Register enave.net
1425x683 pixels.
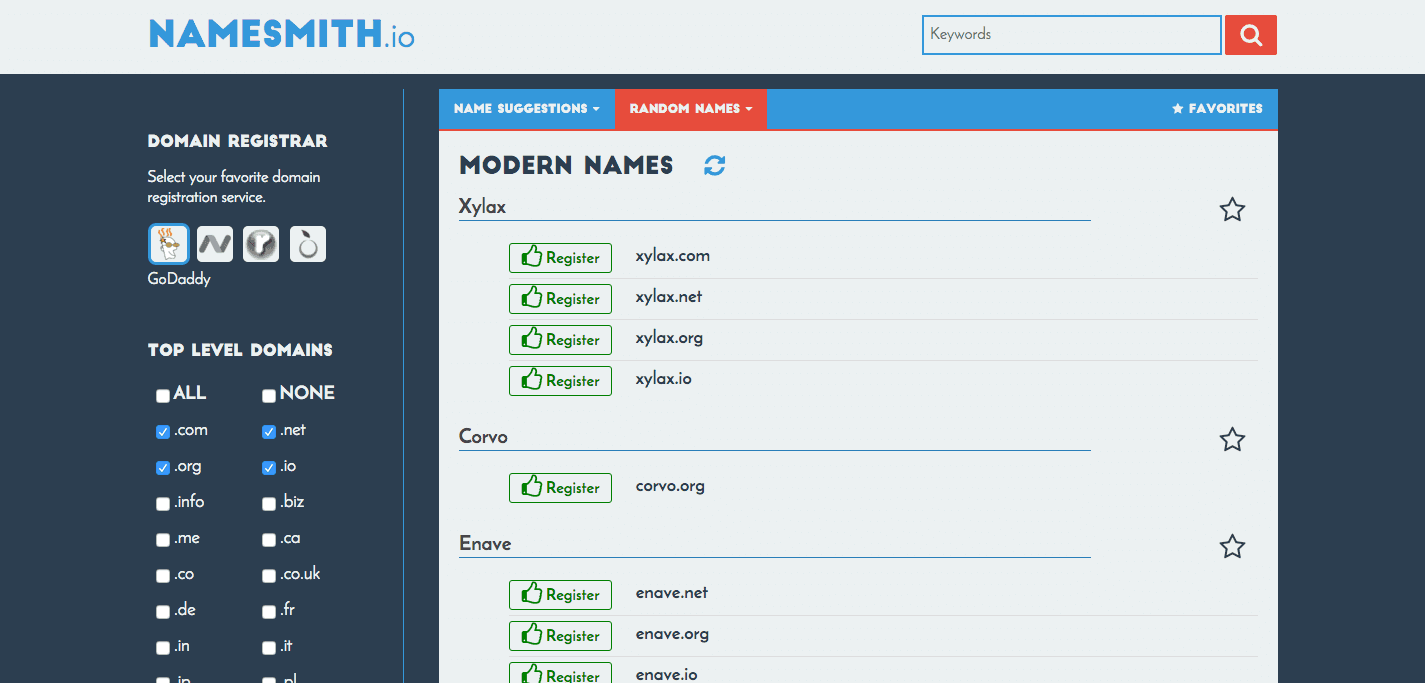[560, 595]
